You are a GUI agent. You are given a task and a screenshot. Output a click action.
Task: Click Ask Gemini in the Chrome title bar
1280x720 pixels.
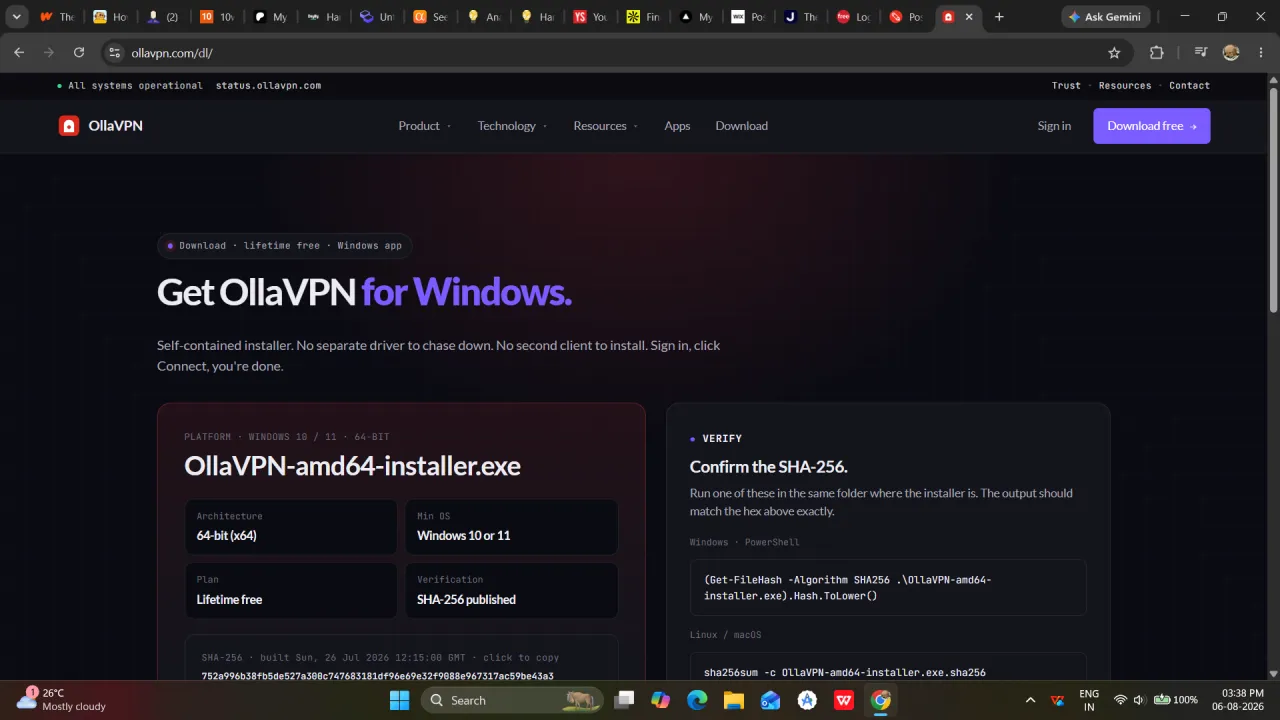(x=1105, y=17)
